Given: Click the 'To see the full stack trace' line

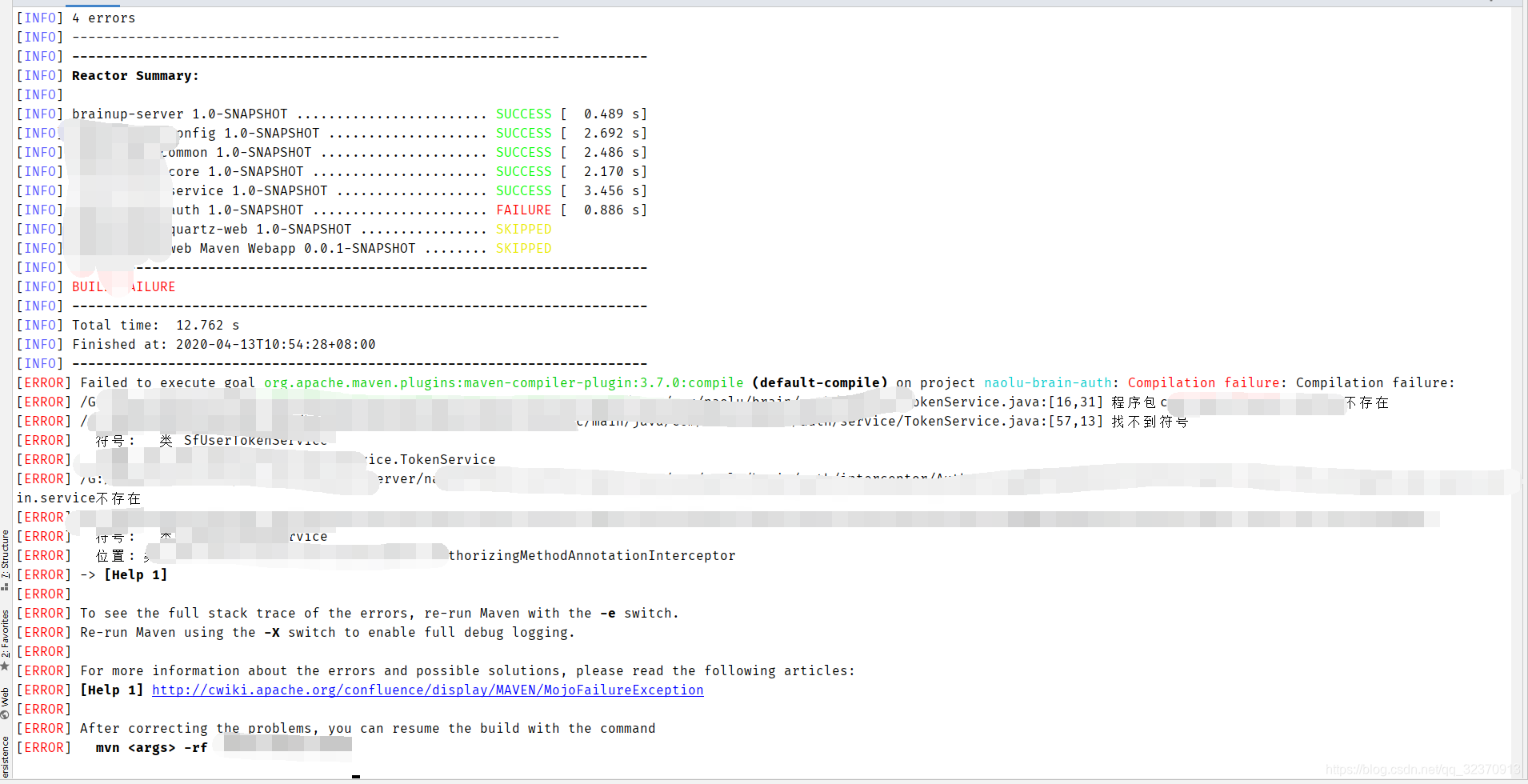Looking at the screenshot, I should click(379, 613).
